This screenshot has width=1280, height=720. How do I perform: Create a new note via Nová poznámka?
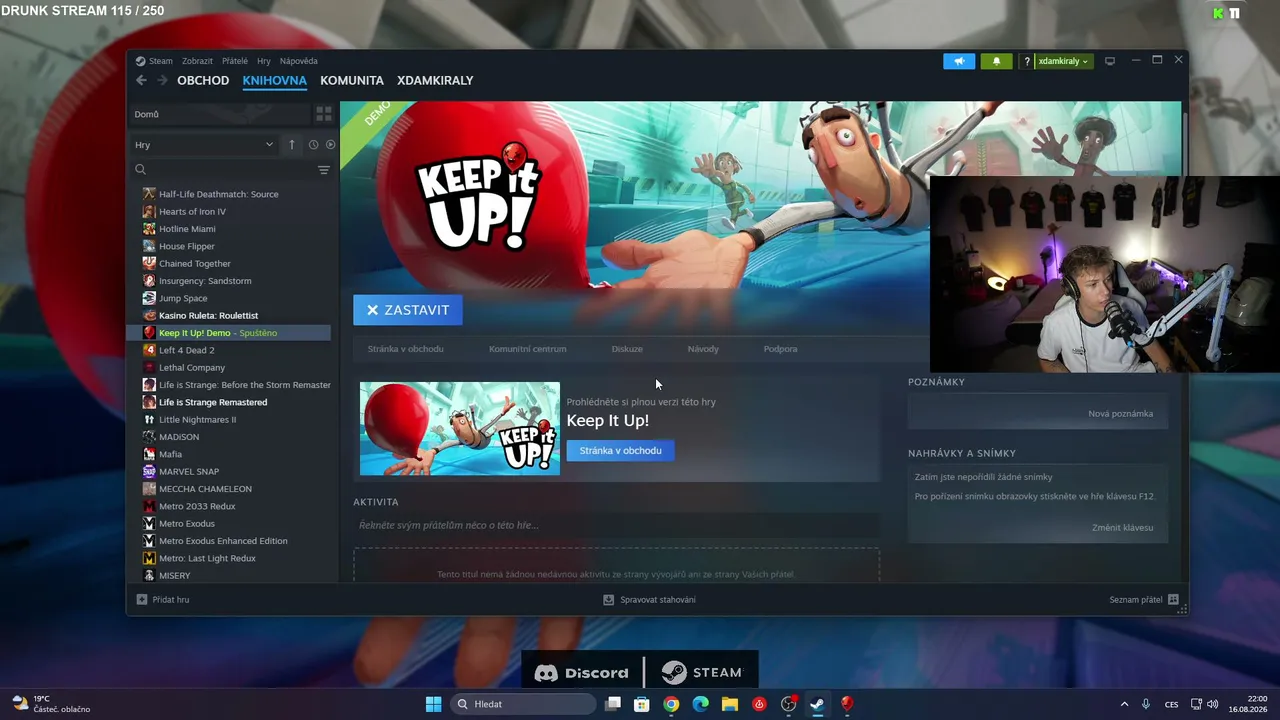1121,414
